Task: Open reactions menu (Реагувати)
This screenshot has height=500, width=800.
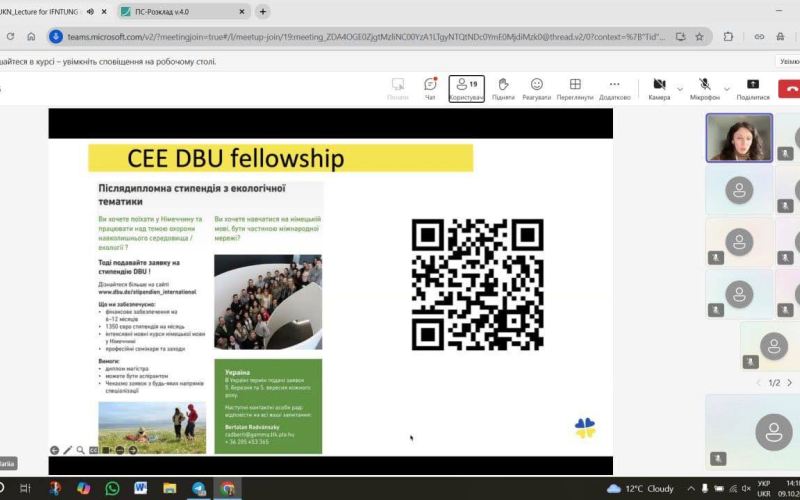Action: coord(537,88)
